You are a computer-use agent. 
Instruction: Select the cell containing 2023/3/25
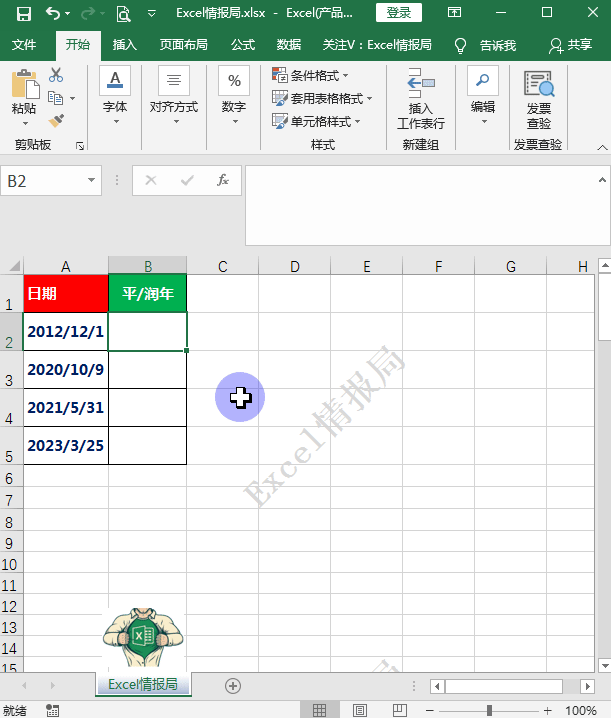66,446
